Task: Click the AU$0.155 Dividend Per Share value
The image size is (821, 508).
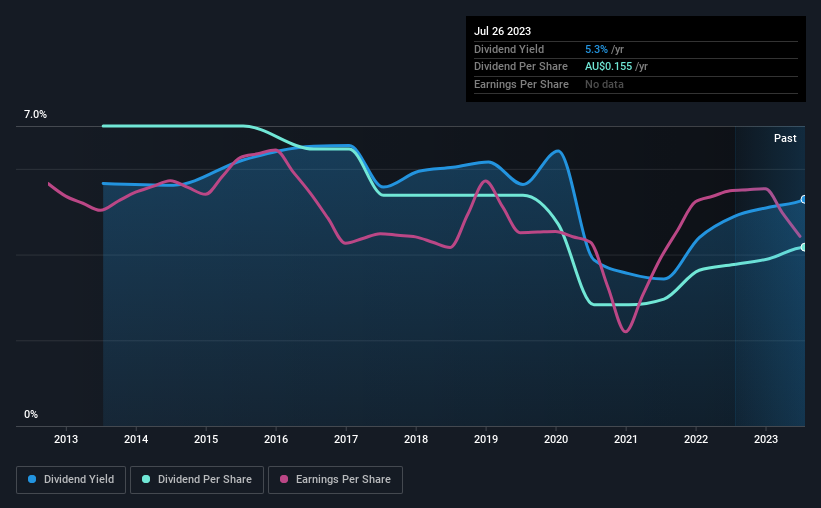Action: tap(608, 67)
